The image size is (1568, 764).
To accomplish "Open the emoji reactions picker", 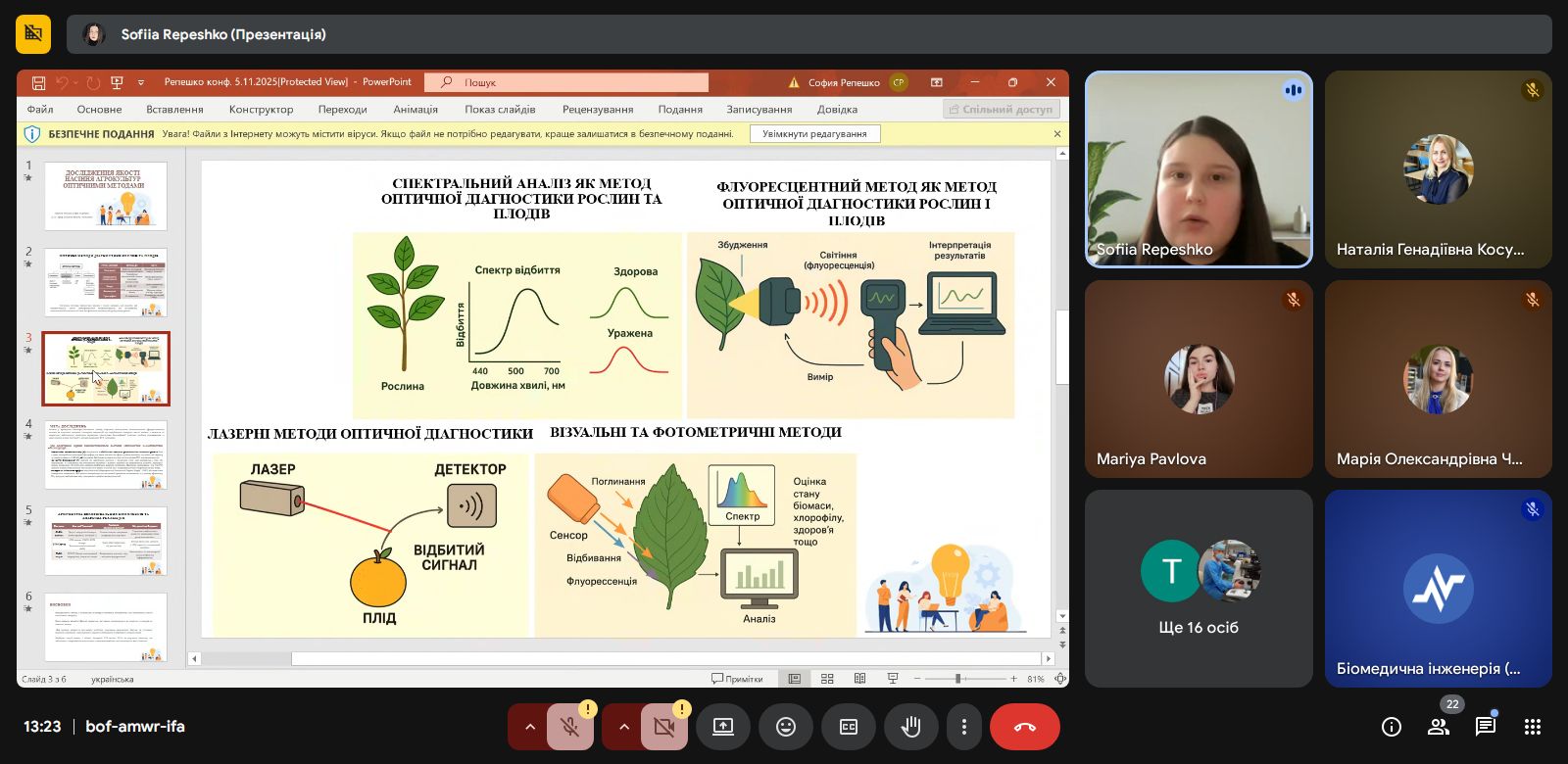I will (786, 727).
